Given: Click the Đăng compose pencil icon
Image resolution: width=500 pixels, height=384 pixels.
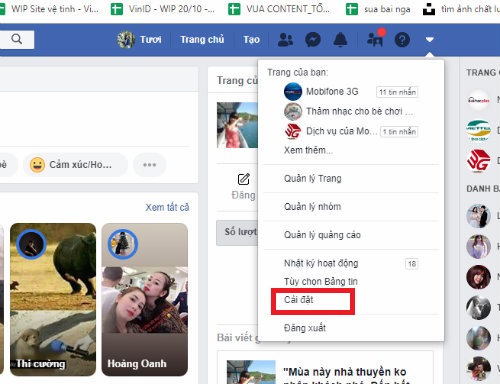Looking at the screenshot, I should (244, 179).
